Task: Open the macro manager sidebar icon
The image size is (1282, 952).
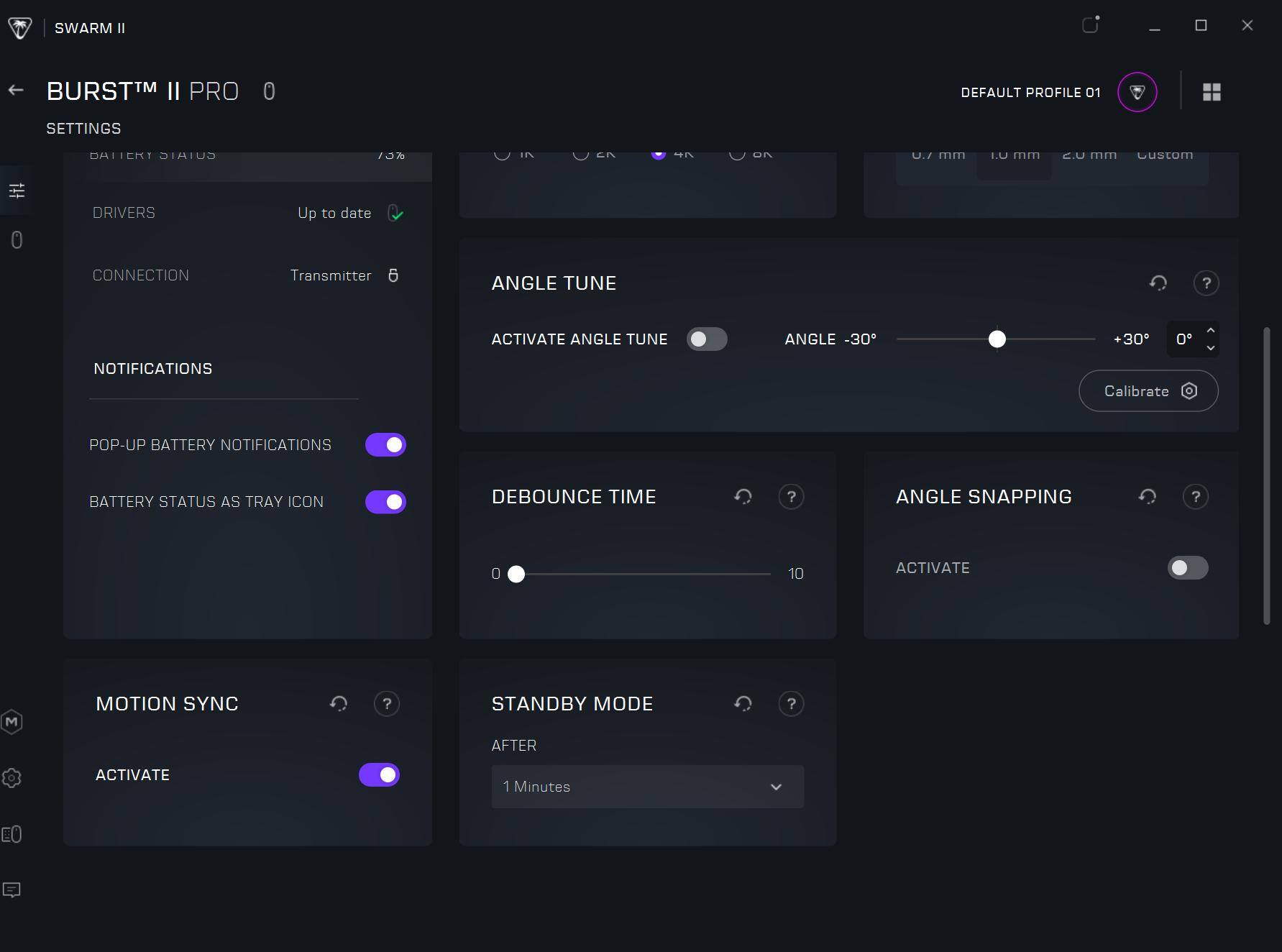Action: [x=12, y=722]
